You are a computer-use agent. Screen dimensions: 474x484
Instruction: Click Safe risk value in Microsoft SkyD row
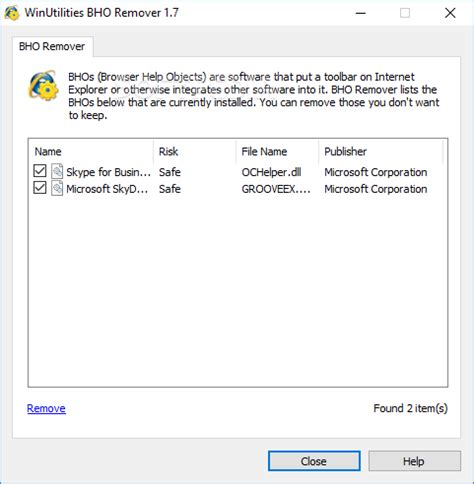coord(170,189)
